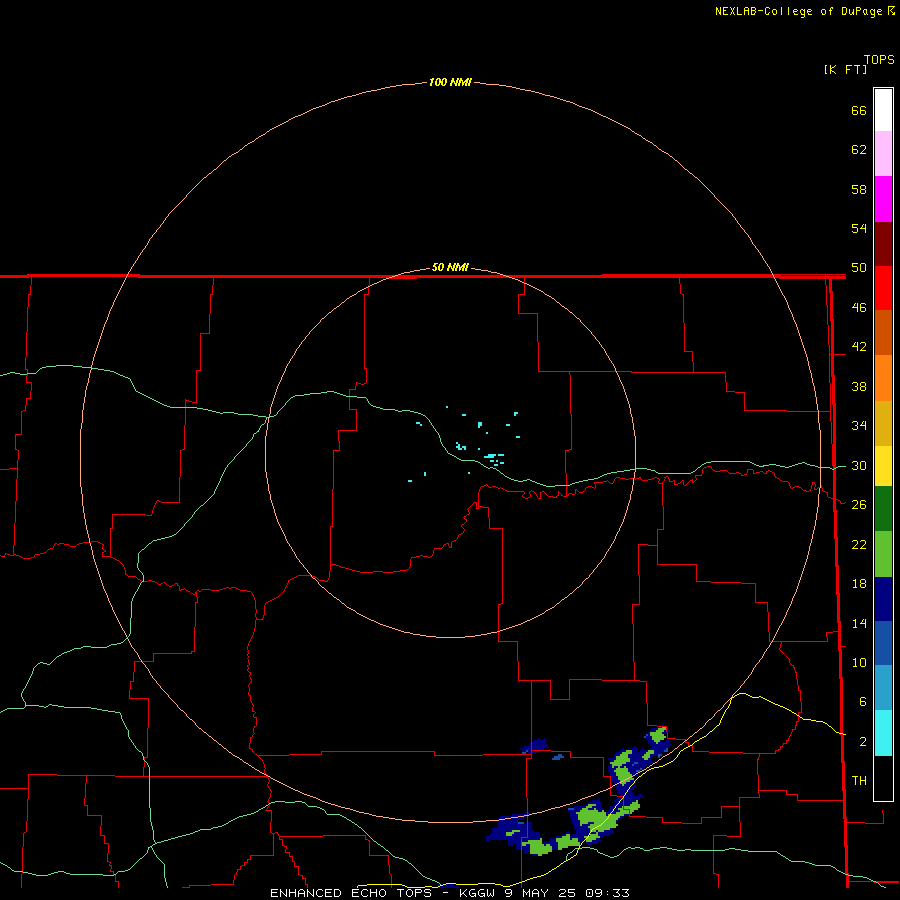Click the 50 legend value
Screen dimensions: 900x900
tap(859, 268)
